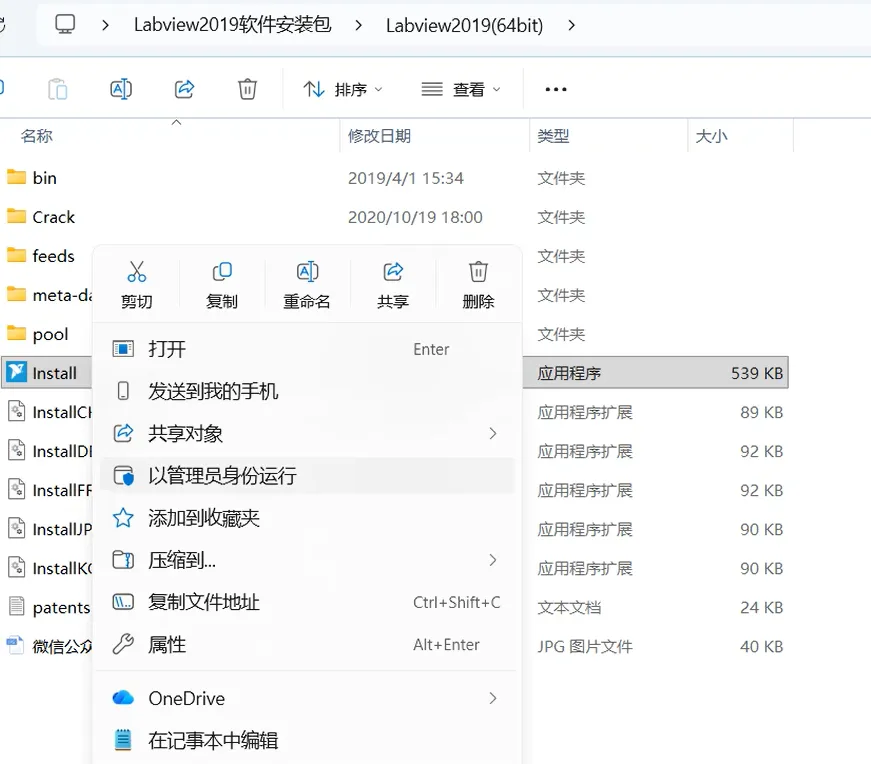The height and width of the screenshot is (764, 871).
Task: Click the 40 KB size cell
Action: pos(762,647)
